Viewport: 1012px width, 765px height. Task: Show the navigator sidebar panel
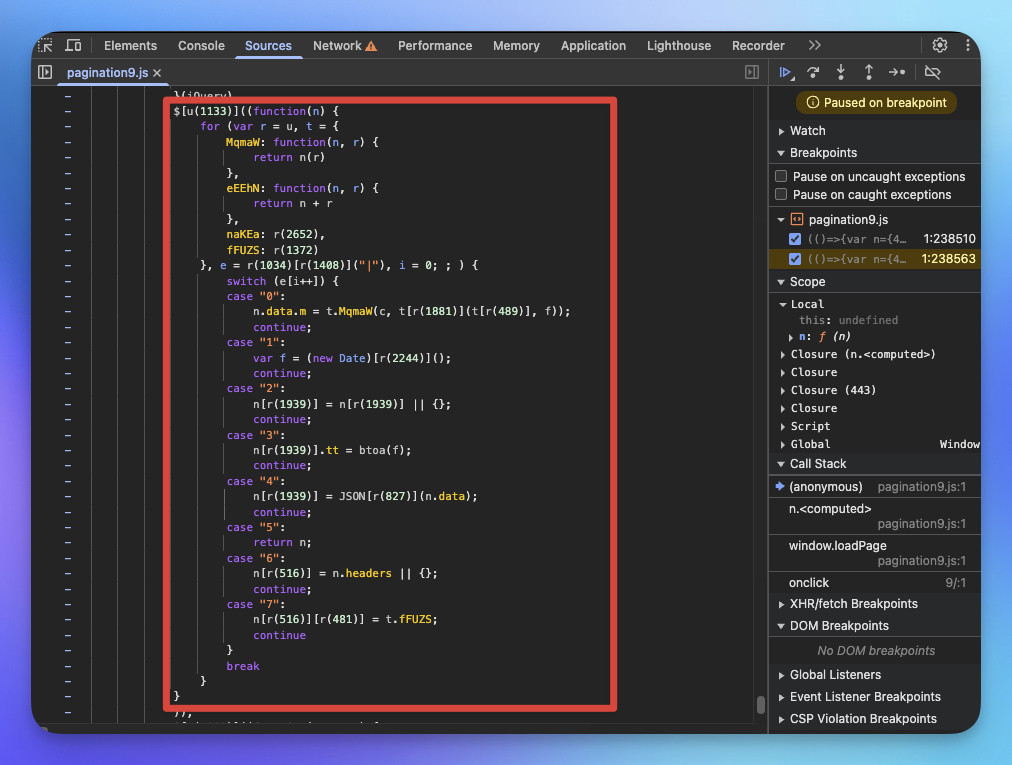pyautogui.click(x=45, y=72)
